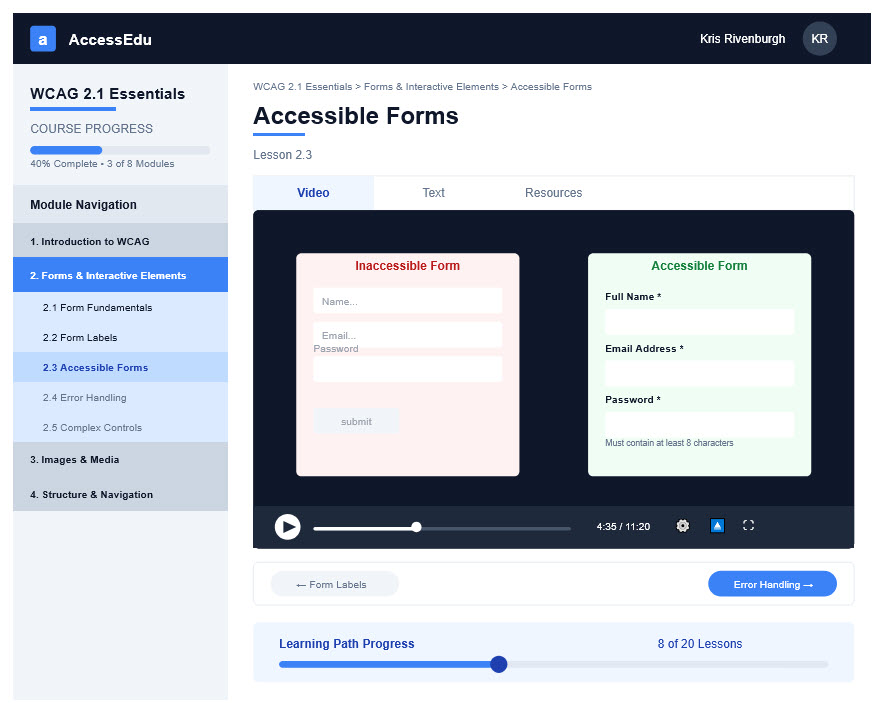883x703 pixels.
Task: Open the KR profile avatar
Action: (x=819, y=38)
